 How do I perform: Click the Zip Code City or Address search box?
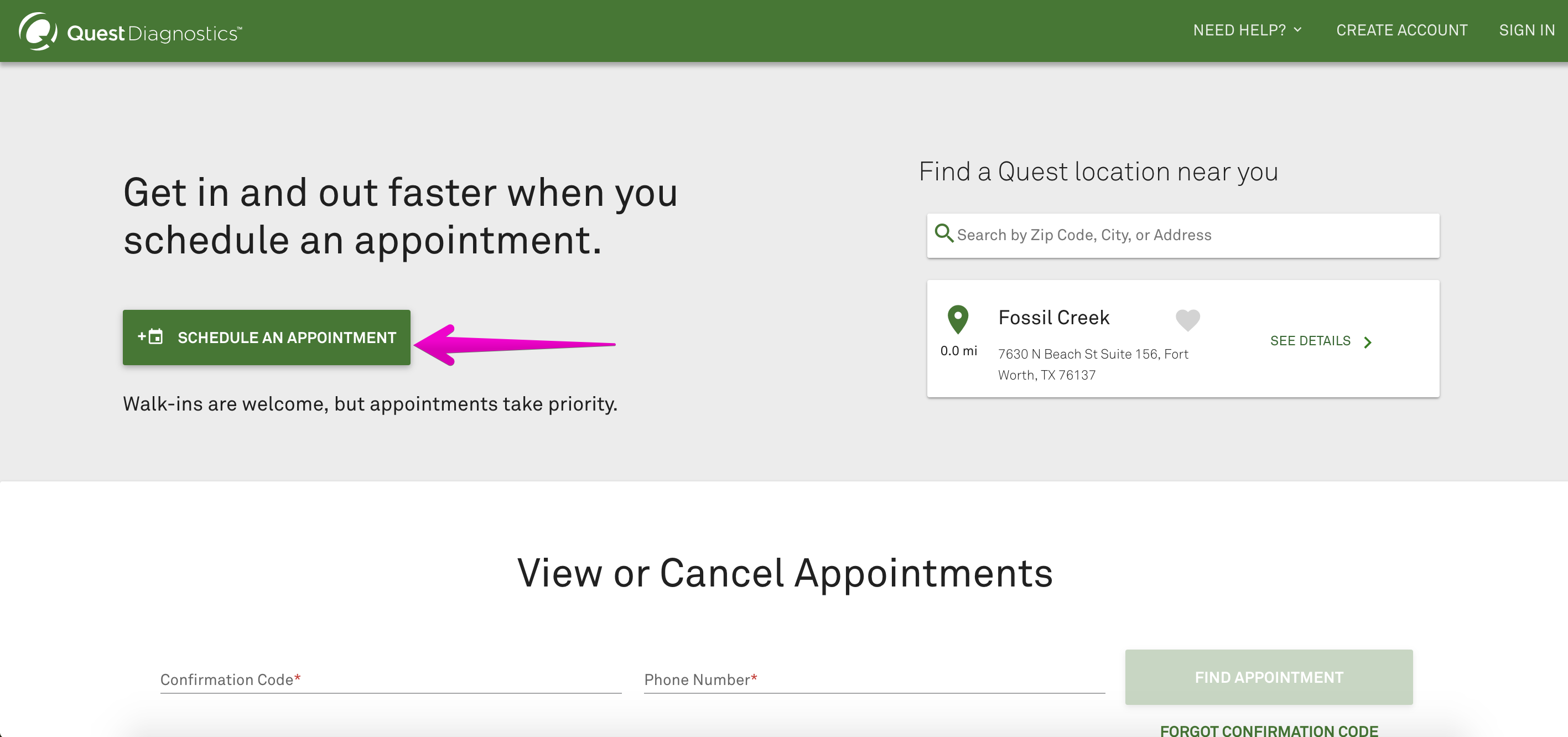(1183, 235)
